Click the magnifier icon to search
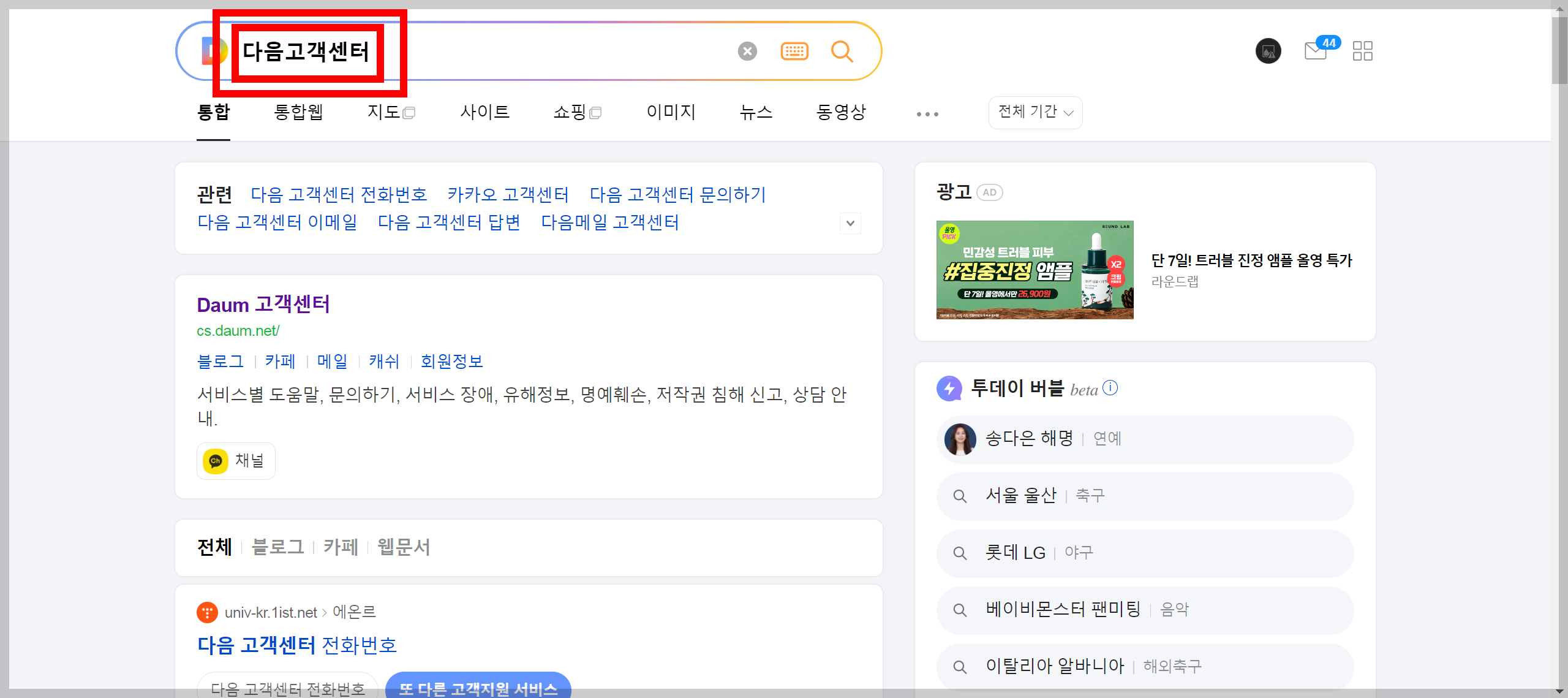Image resolution: width=1568 pixels, height=698 pixels. click(842, 51)
